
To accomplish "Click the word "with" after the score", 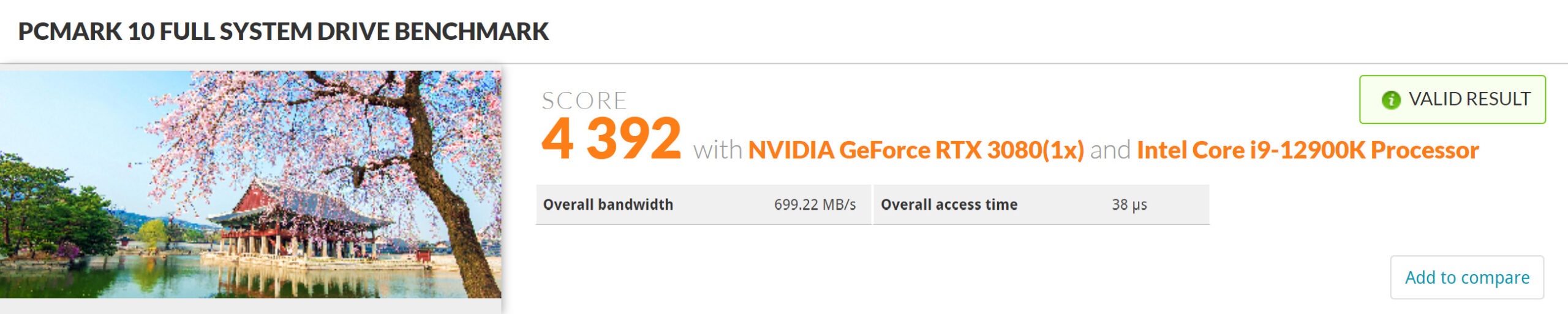I will pyautogui.click(x=717, y=150).
